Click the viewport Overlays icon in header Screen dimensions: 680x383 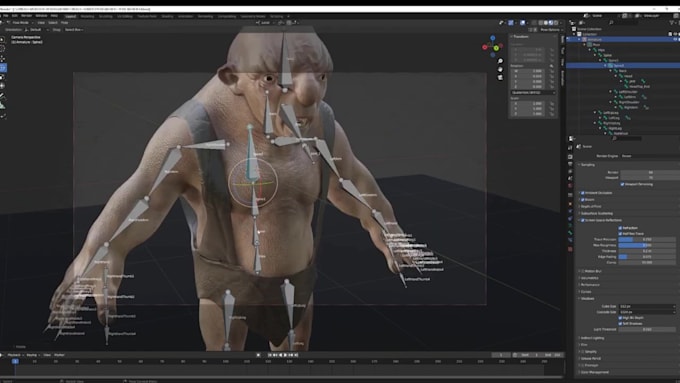tap(523, 23)
